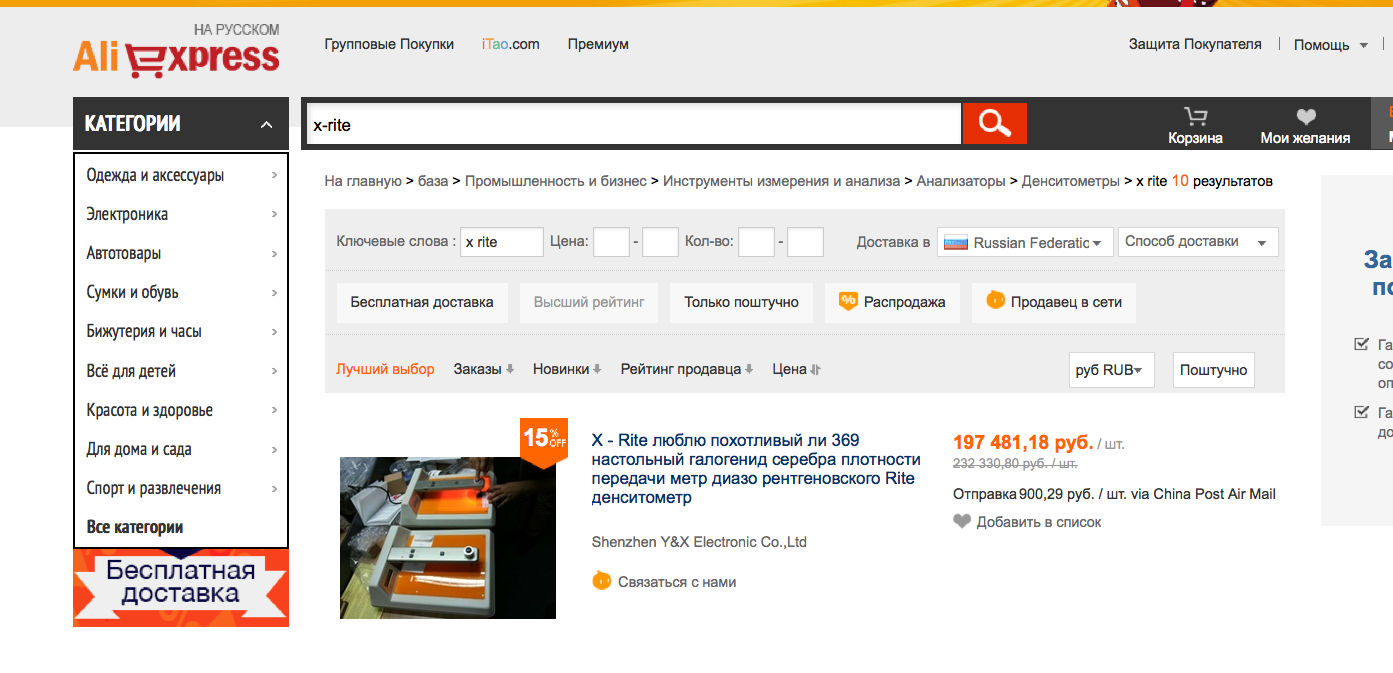Select Лучший выбор sorting
1393x673 pixels.
(x=385, y=369)
